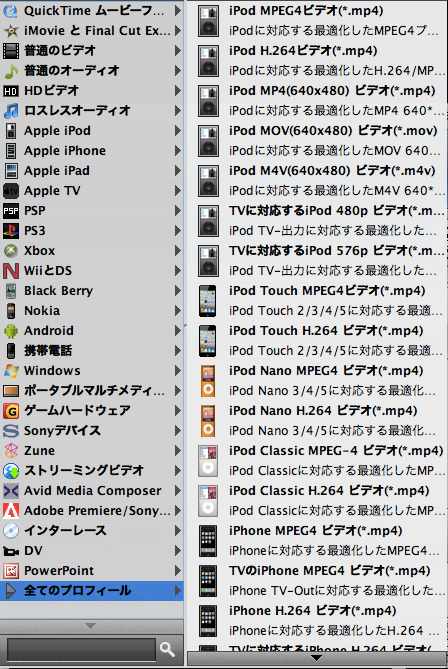448x669 pixels.
Task: Select the iPod MPEG4ビデオ(*.mp4) profile
Action: coord(318,20)
